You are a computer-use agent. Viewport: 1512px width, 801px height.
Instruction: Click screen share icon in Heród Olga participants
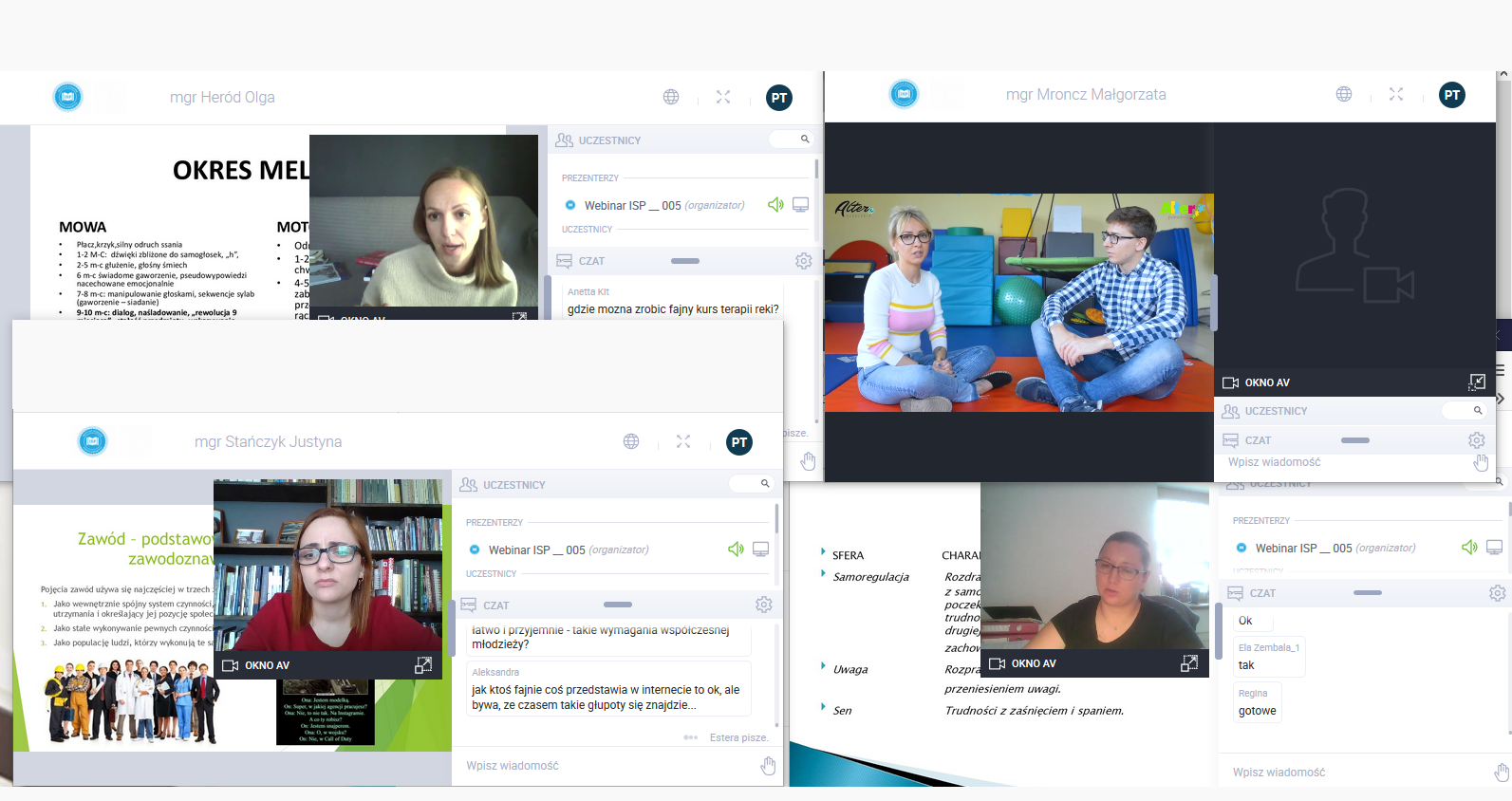pyautogui.click(x=801, y=205)
